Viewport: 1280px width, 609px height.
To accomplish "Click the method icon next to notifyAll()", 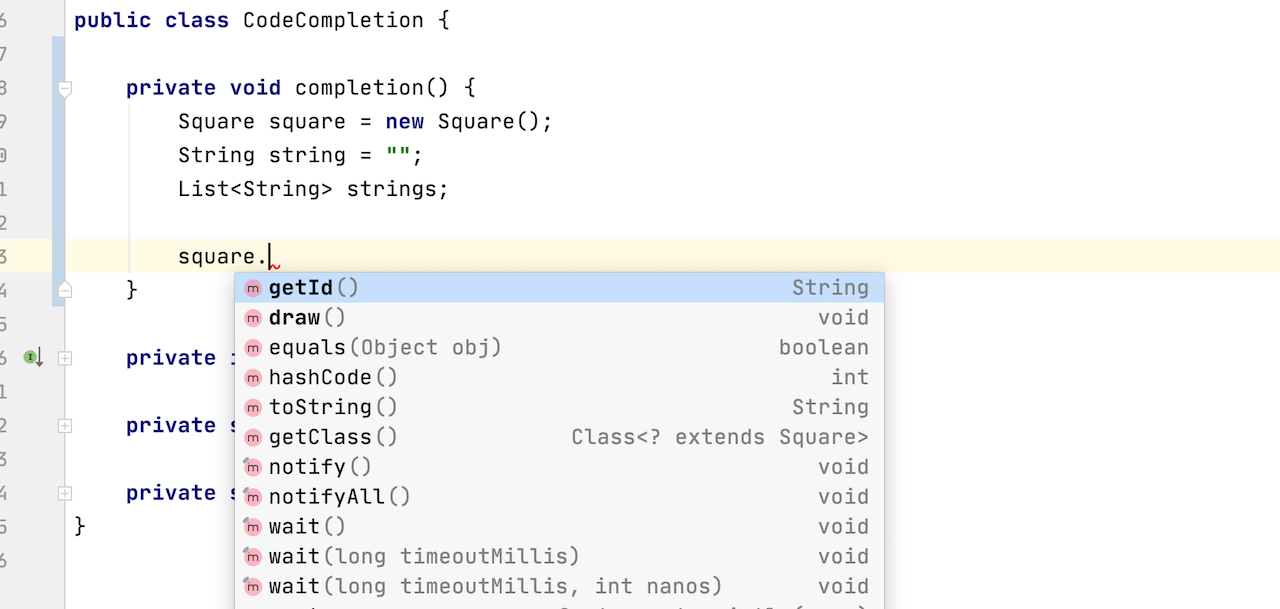I will pyautogui.click(x=253, y=497).
